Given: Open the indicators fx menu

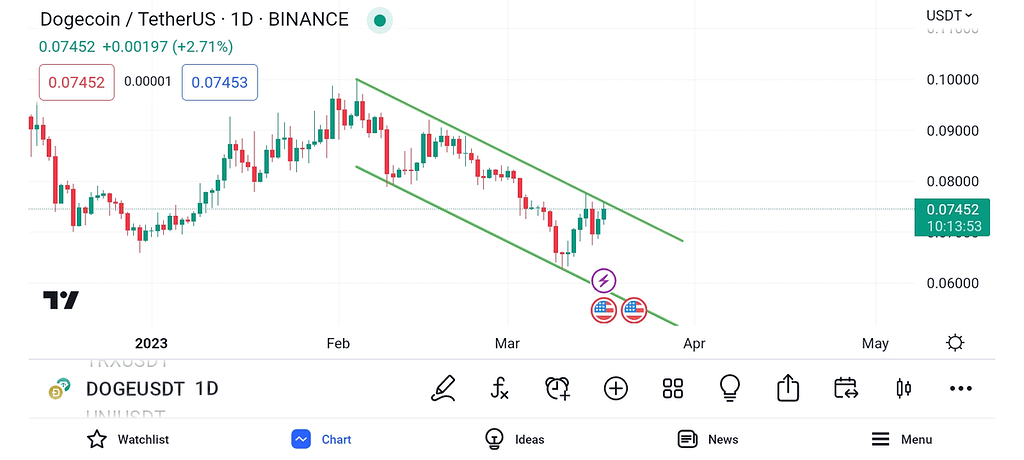Looking at the screenshot, I should (x=500, y=388).
